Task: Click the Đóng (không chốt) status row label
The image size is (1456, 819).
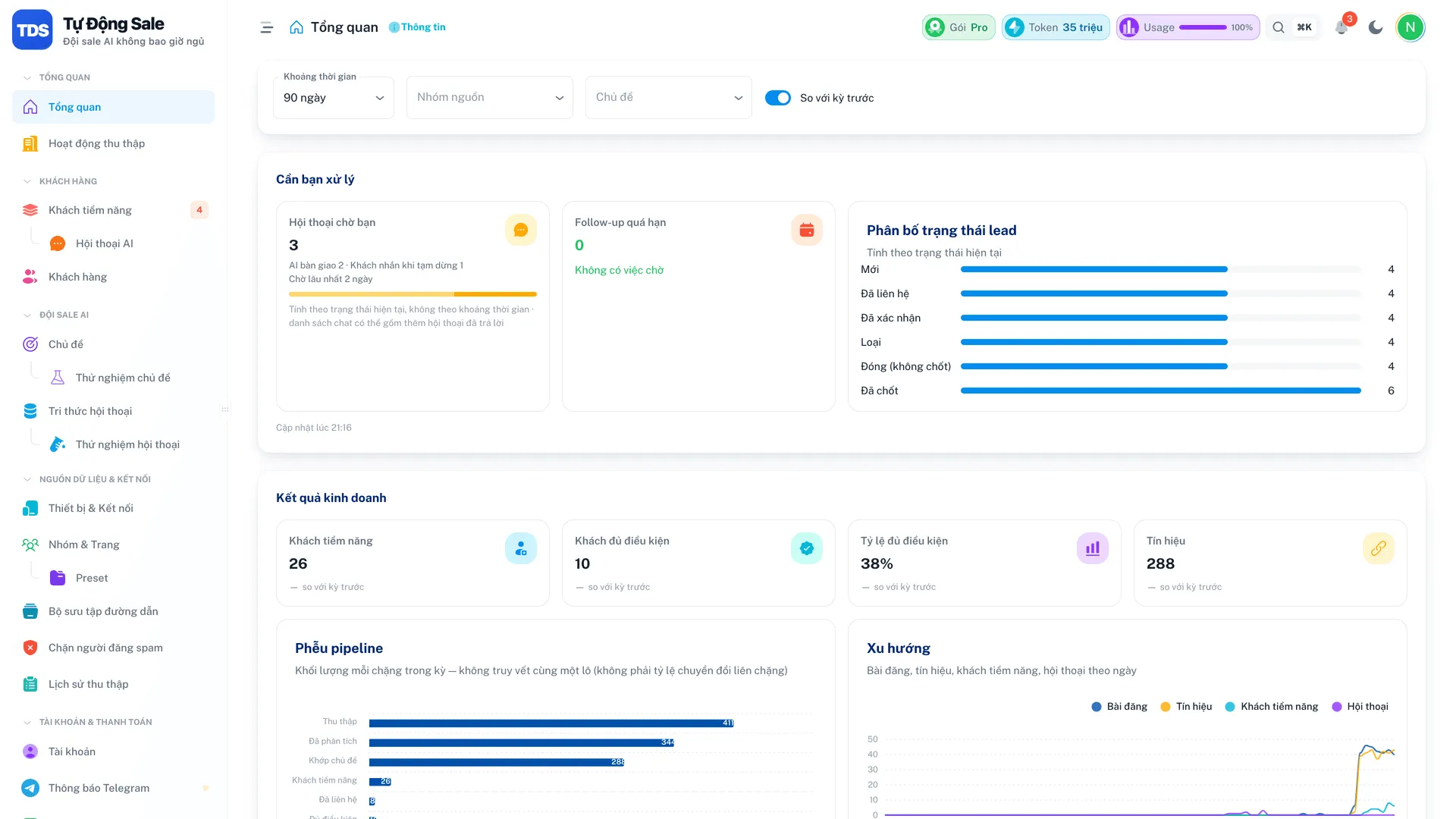Action: [x=905, y=366]
